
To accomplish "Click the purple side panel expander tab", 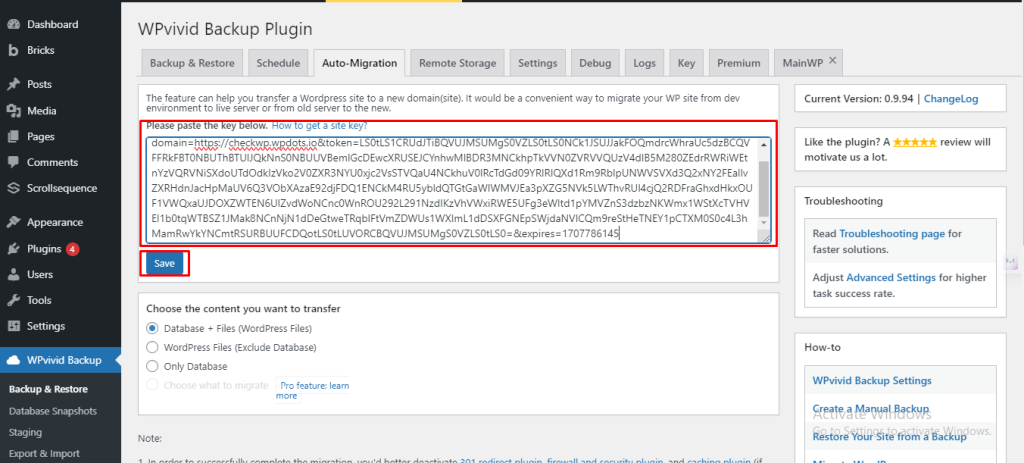I will click(x=1011, y=261).
